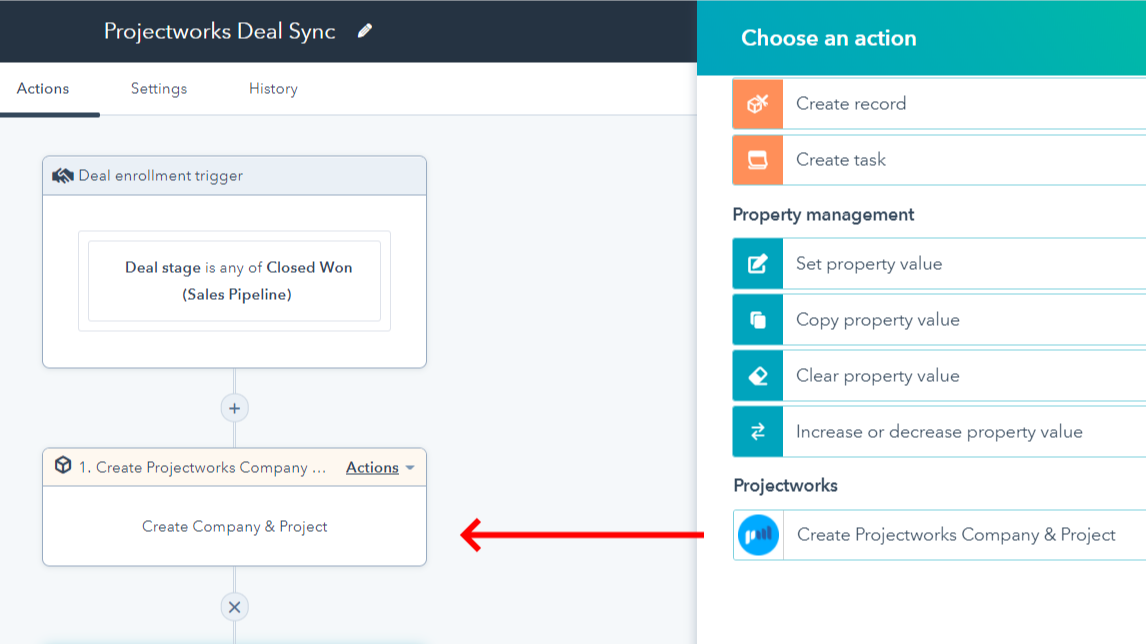Click the Clear property value eraser icon
Viewport: 1146px width, 644px height.
click(x=757, y=375)
